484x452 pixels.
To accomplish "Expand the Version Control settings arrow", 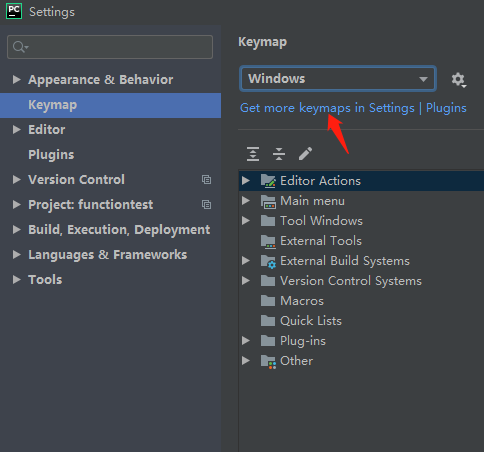I will point(16,179).
